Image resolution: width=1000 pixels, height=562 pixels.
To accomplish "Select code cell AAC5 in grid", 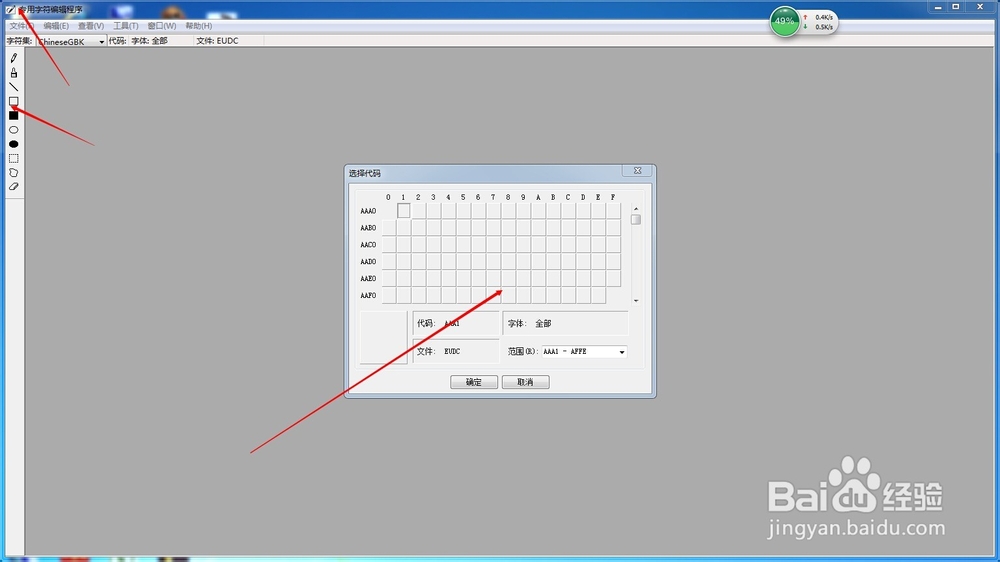I will click(464, 244).
